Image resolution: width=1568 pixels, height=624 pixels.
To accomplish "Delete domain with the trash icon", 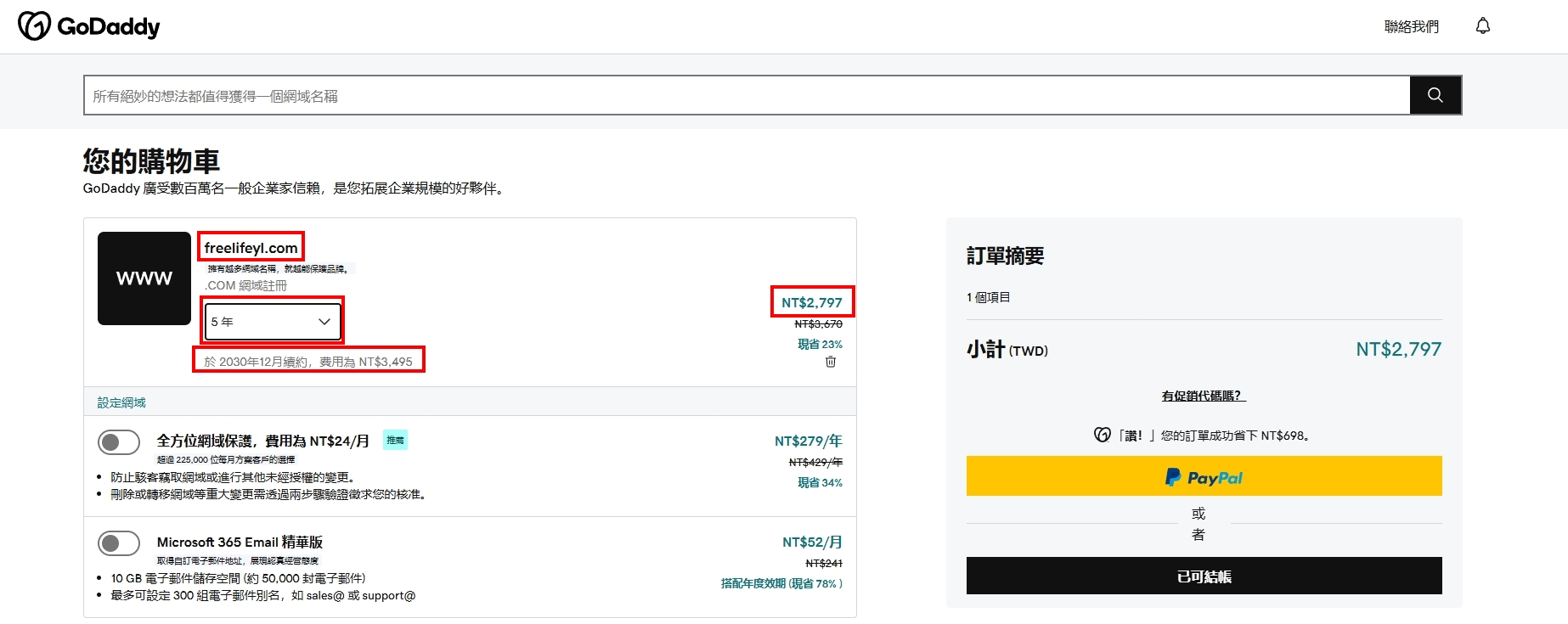I will pyautogui.click(x=831, y=363).
